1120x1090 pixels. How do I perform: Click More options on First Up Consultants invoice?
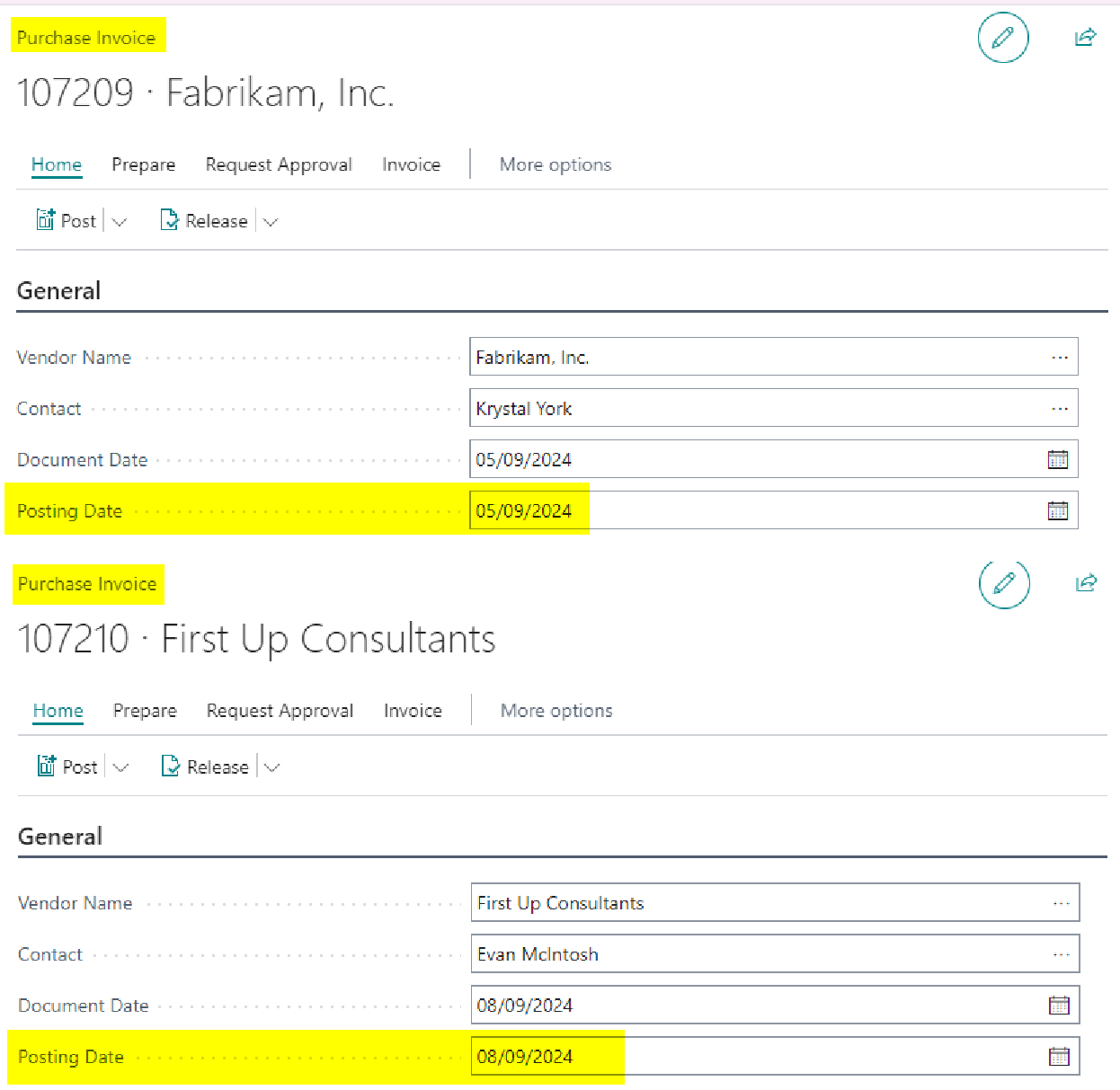[556, 711]
